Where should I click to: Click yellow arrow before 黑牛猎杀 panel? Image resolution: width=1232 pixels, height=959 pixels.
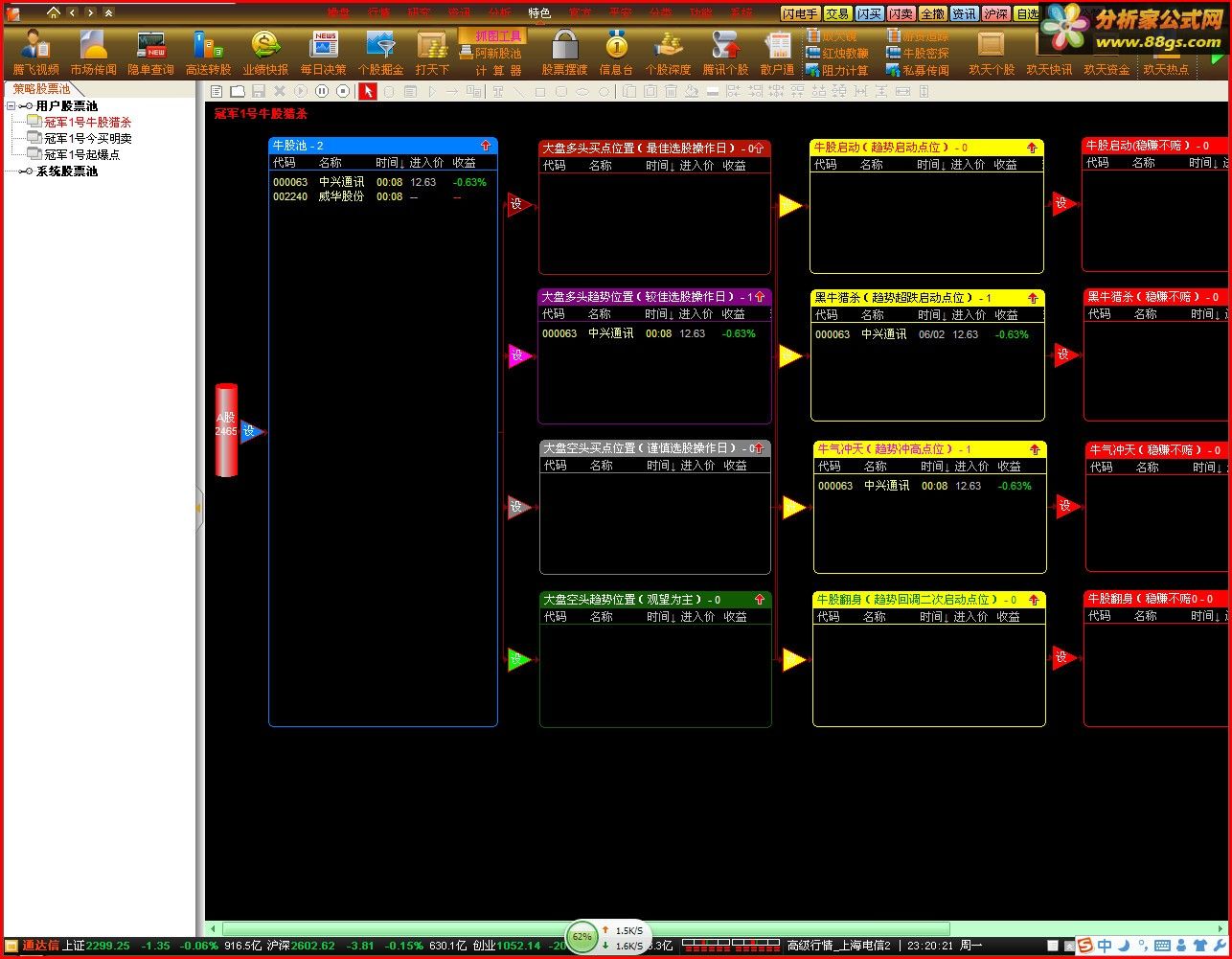(x=790, y=356)
